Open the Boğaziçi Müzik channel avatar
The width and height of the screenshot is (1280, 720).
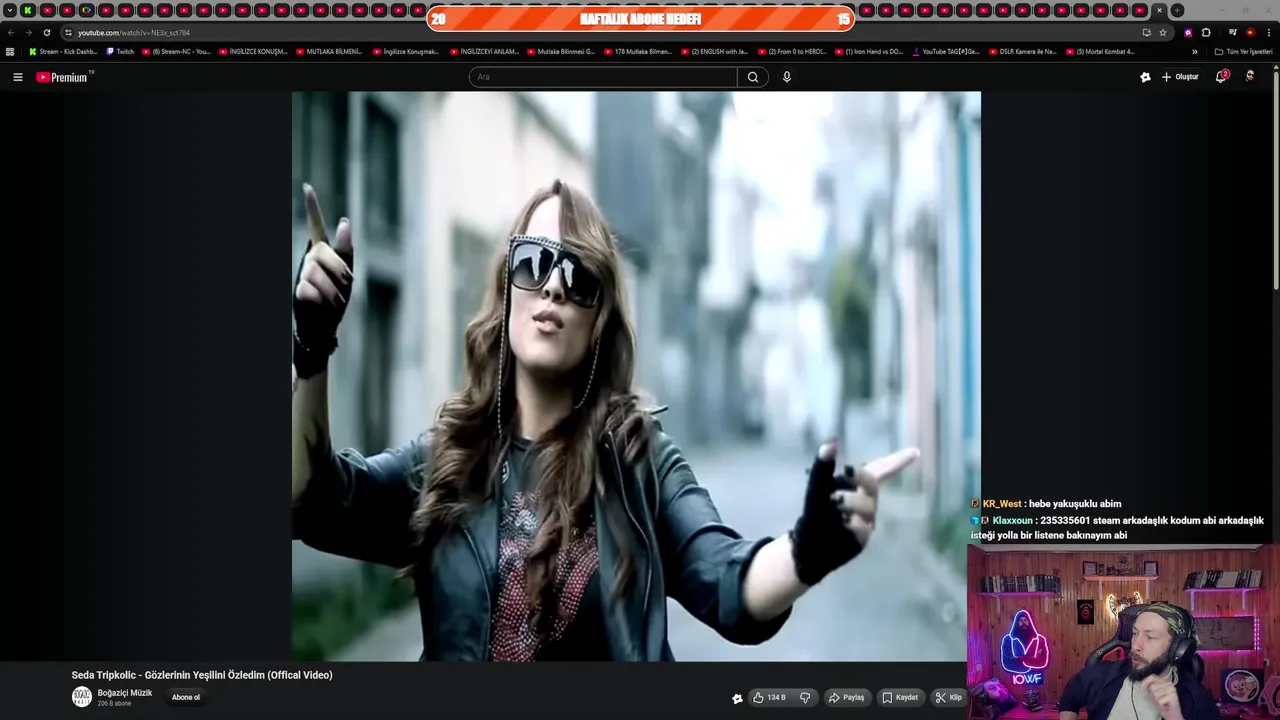(81, 697)
